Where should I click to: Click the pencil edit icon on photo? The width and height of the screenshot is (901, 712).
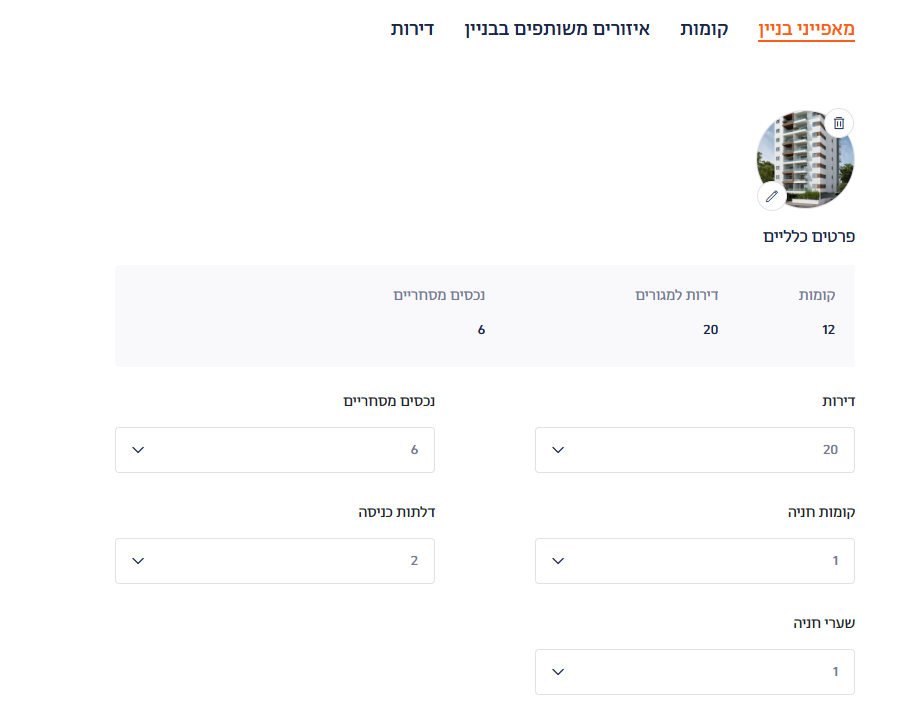[772, 197]
